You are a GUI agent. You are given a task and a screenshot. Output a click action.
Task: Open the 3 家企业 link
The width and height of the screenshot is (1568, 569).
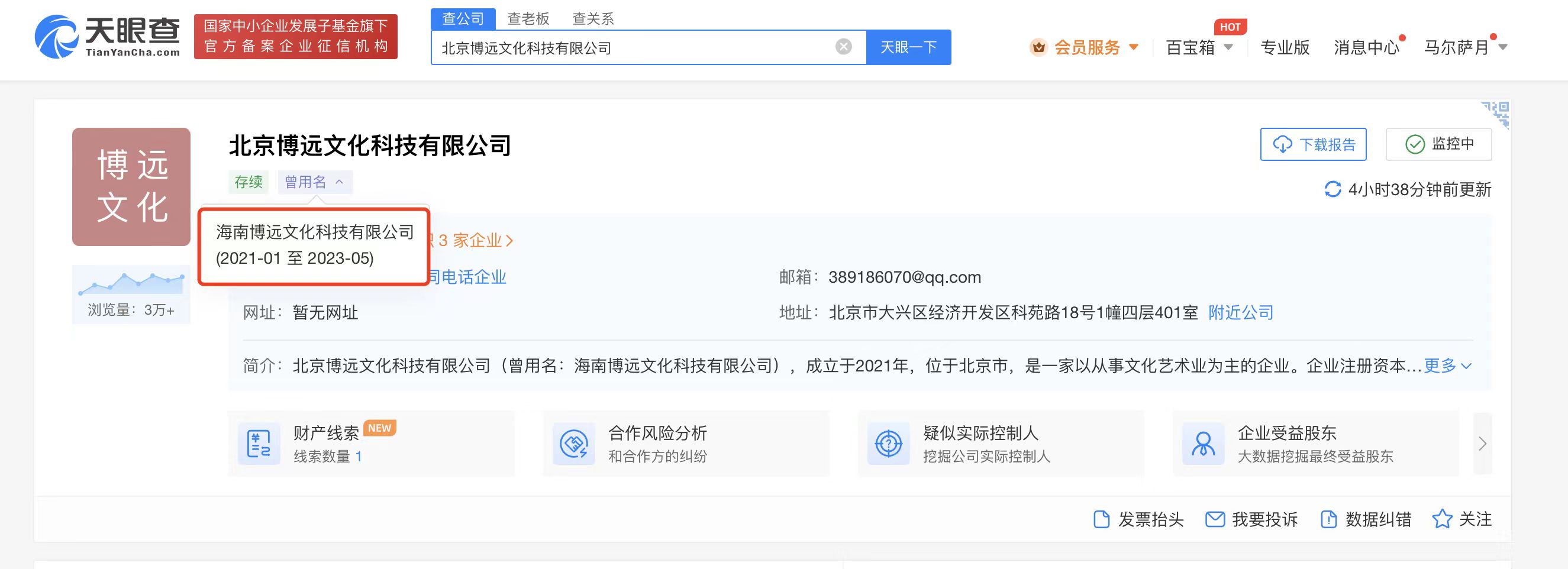pos(476,240)
